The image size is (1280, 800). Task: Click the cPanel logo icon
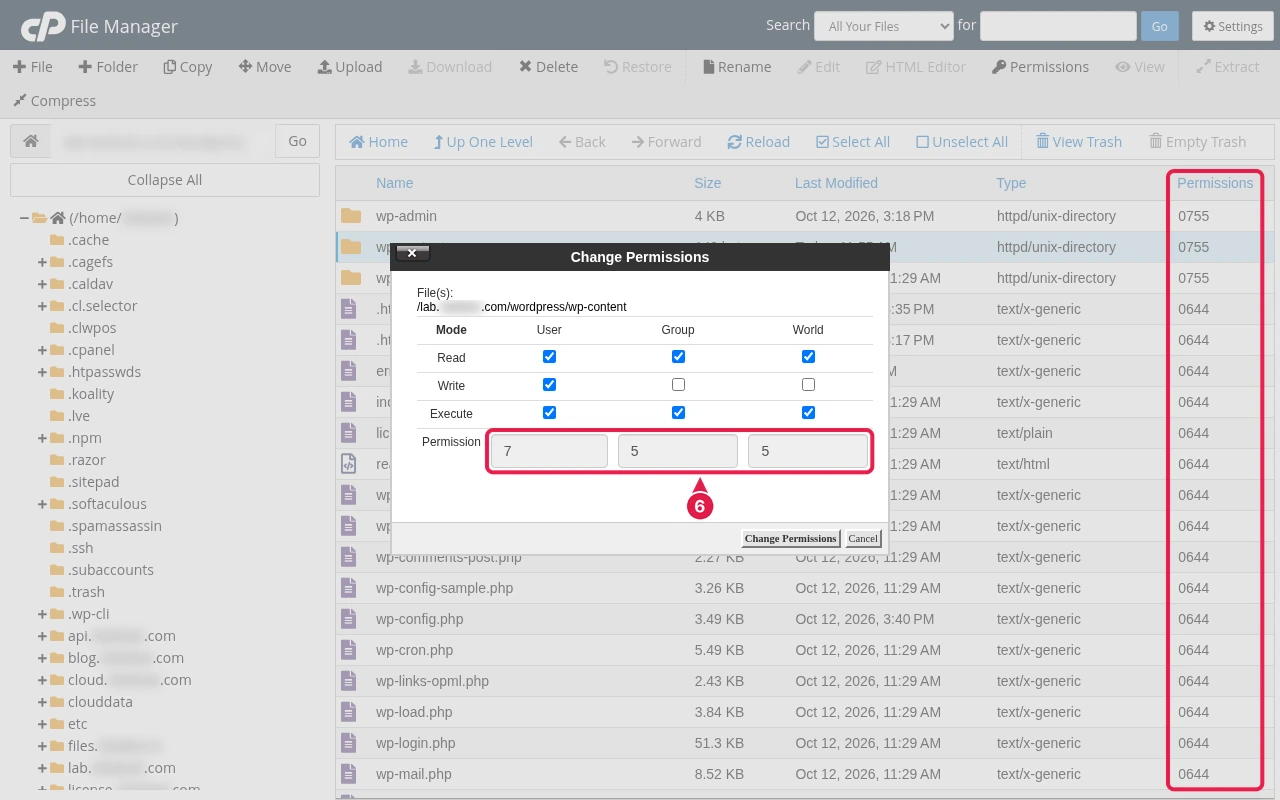43,26
